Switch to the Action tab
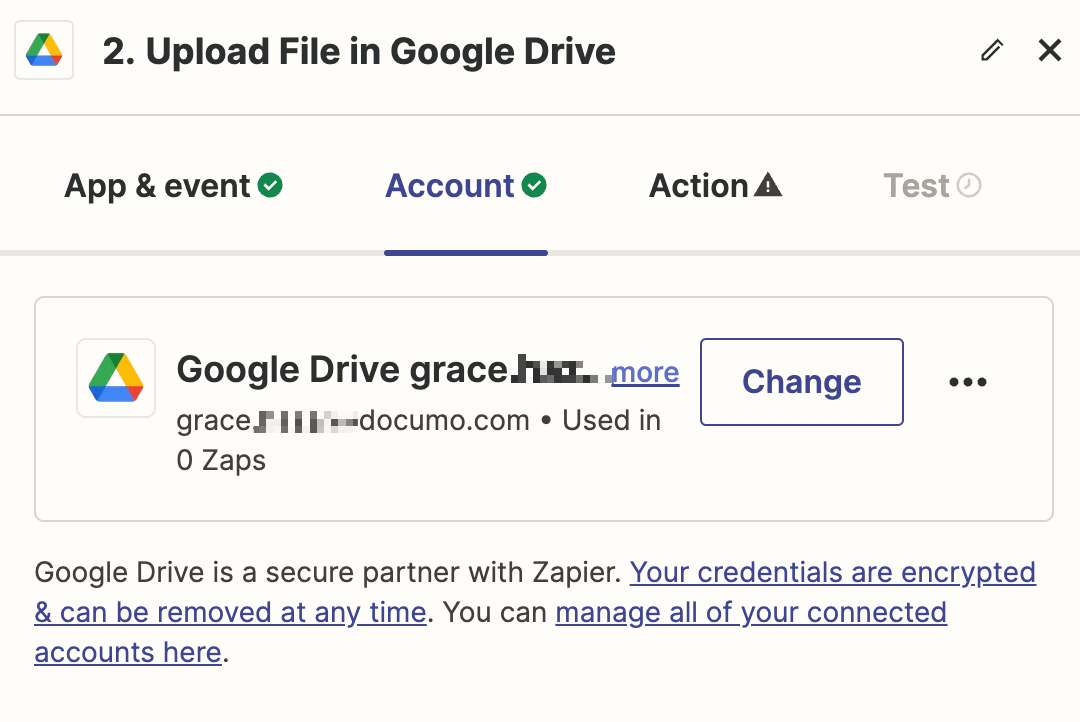1080x722 pixels. (715, 186)
